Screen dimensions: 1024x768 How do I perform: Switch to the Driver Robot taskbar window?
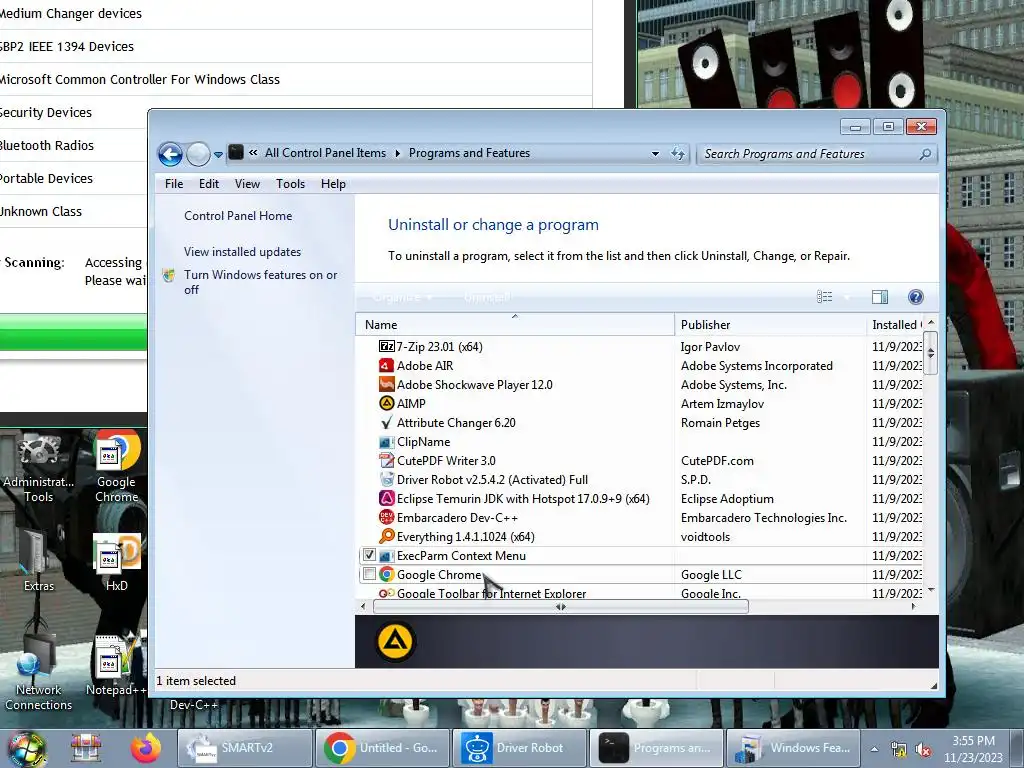click(x=520, y=748)
